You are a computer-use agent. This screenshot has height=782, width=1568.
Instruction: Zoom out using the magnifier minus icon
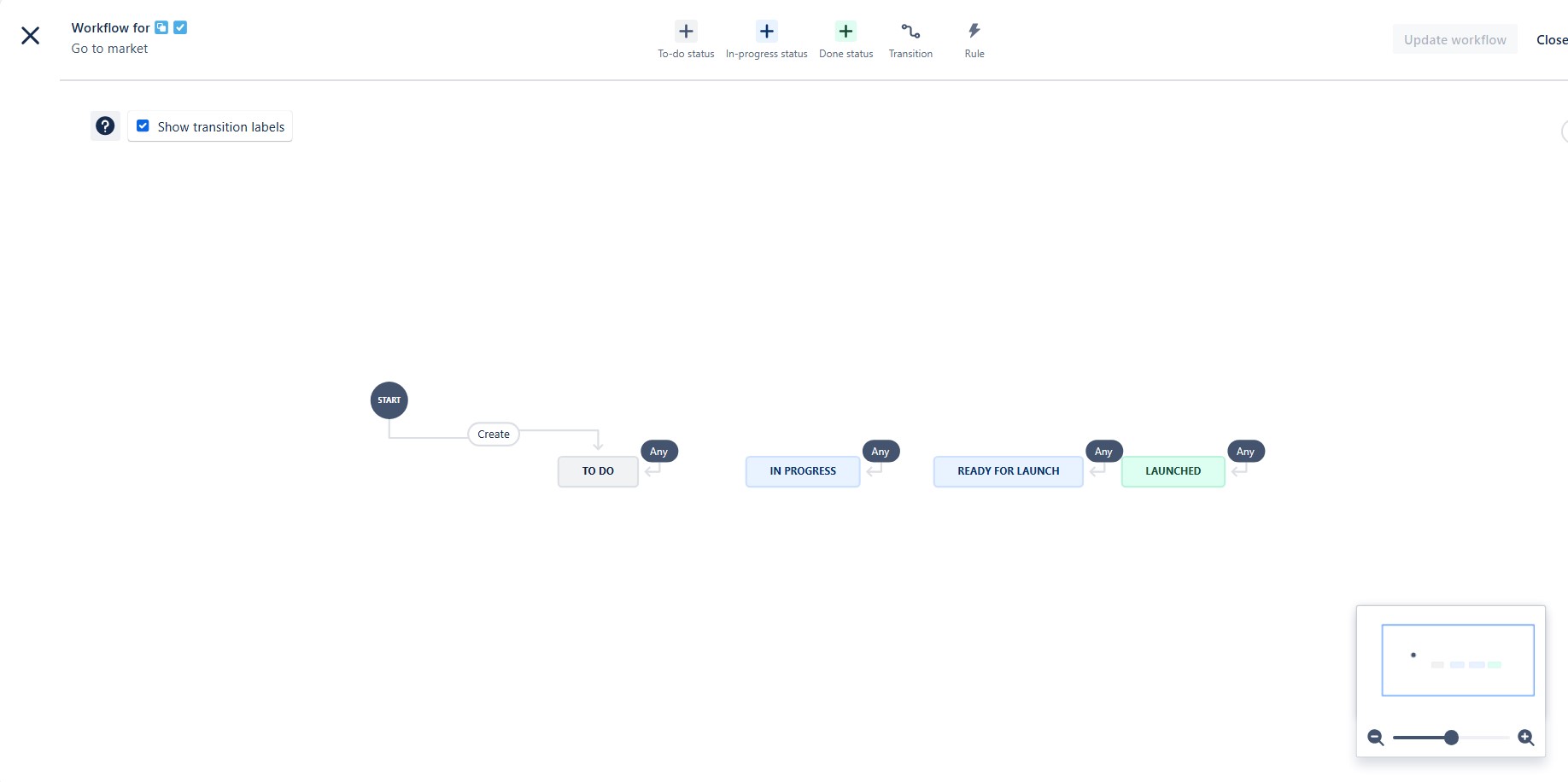coord(1375,737)
